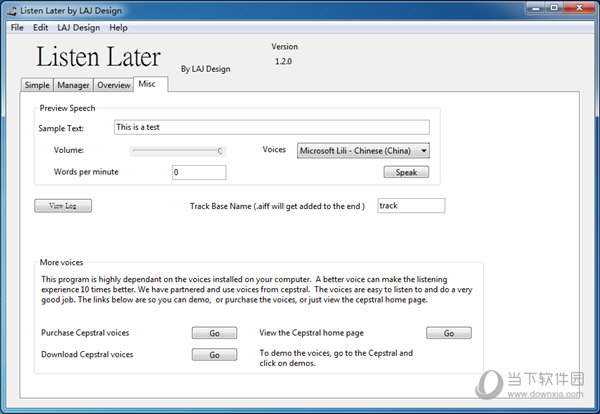Open the File menu
The width and height of the screenshot is (600, 414).
(17, 28)
